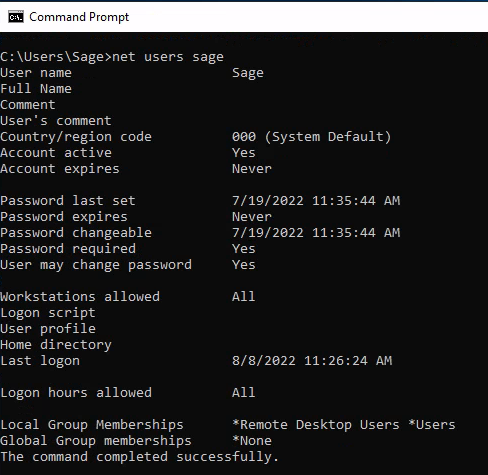Click '*Remote Desktop Users' group entry

tap(316, 425)
